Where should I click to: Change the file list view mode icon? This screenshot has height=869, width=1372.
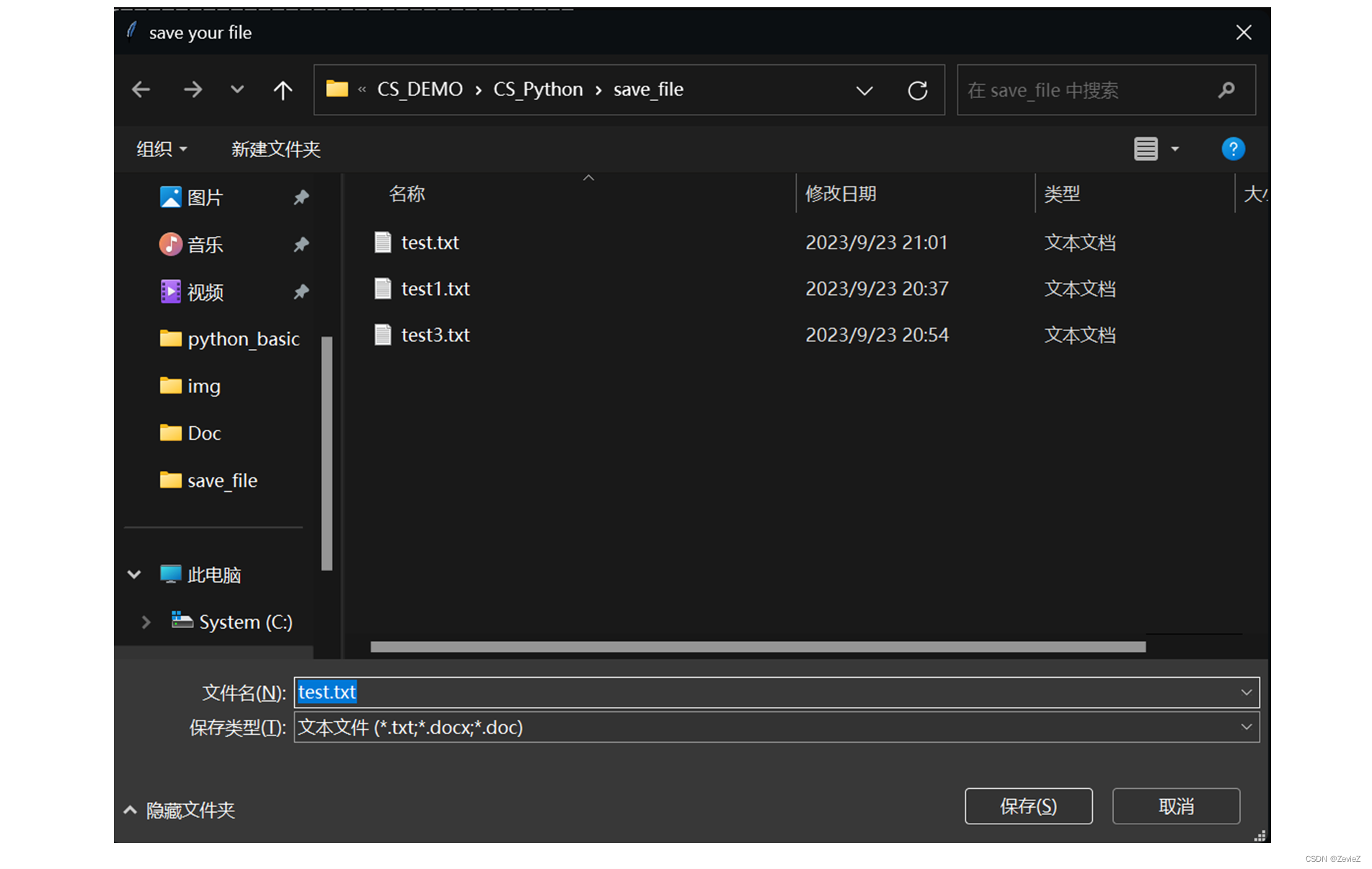(x=1146, y=149)
